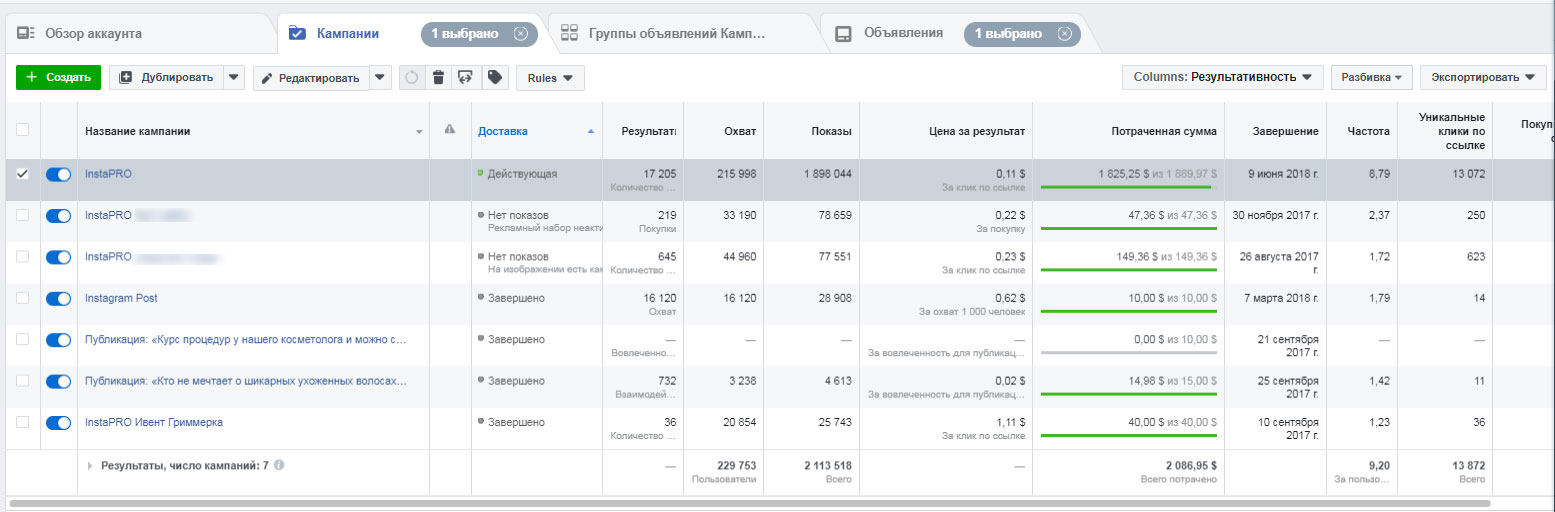Open the «Кто не мечтает о шикарных» publication link
The width and height of the screenshot is (1555, 512).
pos(246,381)
